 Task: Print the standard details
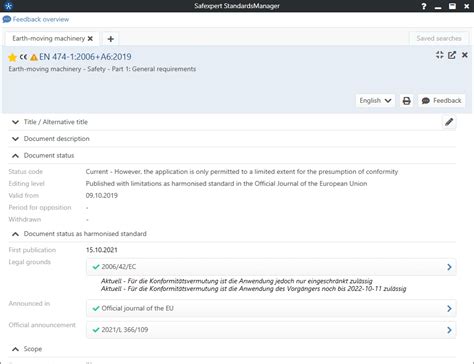(x=406, y=101)
